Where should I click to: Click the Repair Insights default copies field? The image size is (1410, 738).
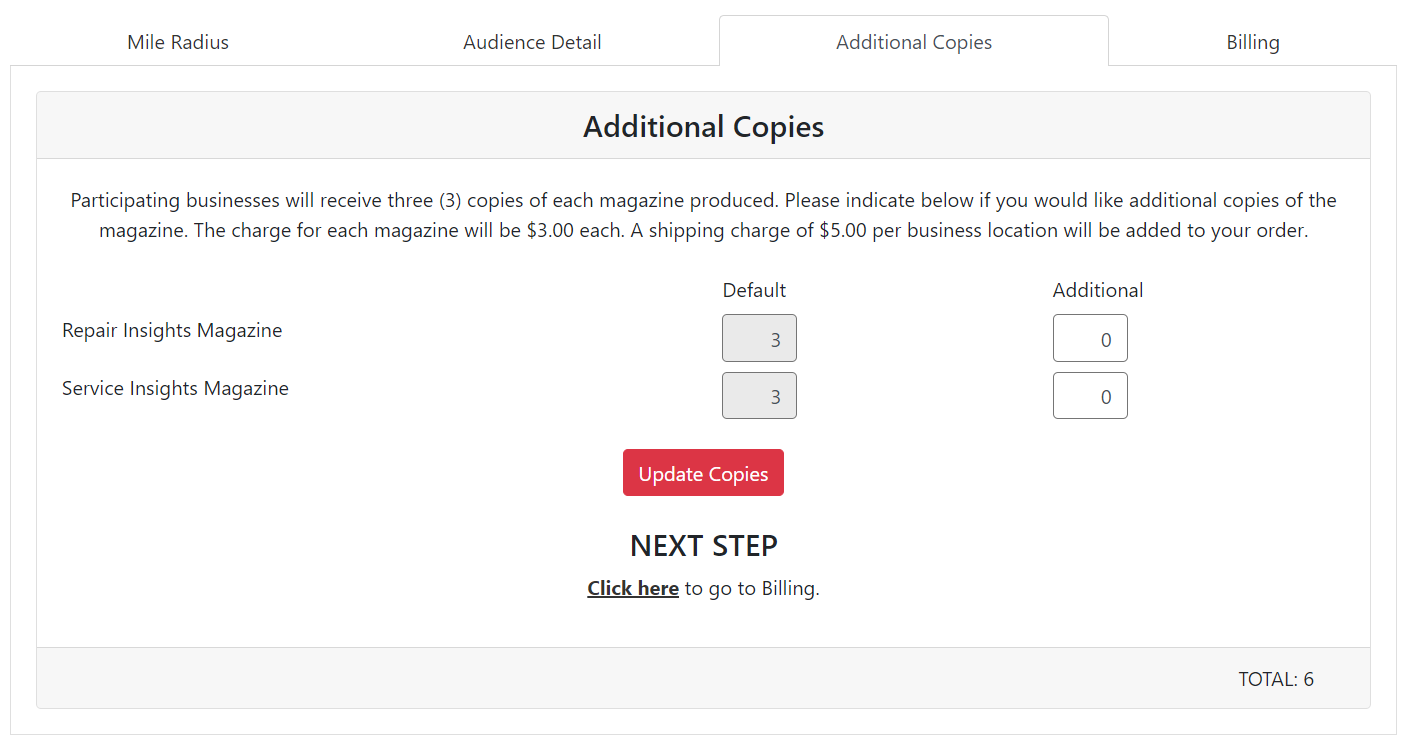tap(759, 339)
